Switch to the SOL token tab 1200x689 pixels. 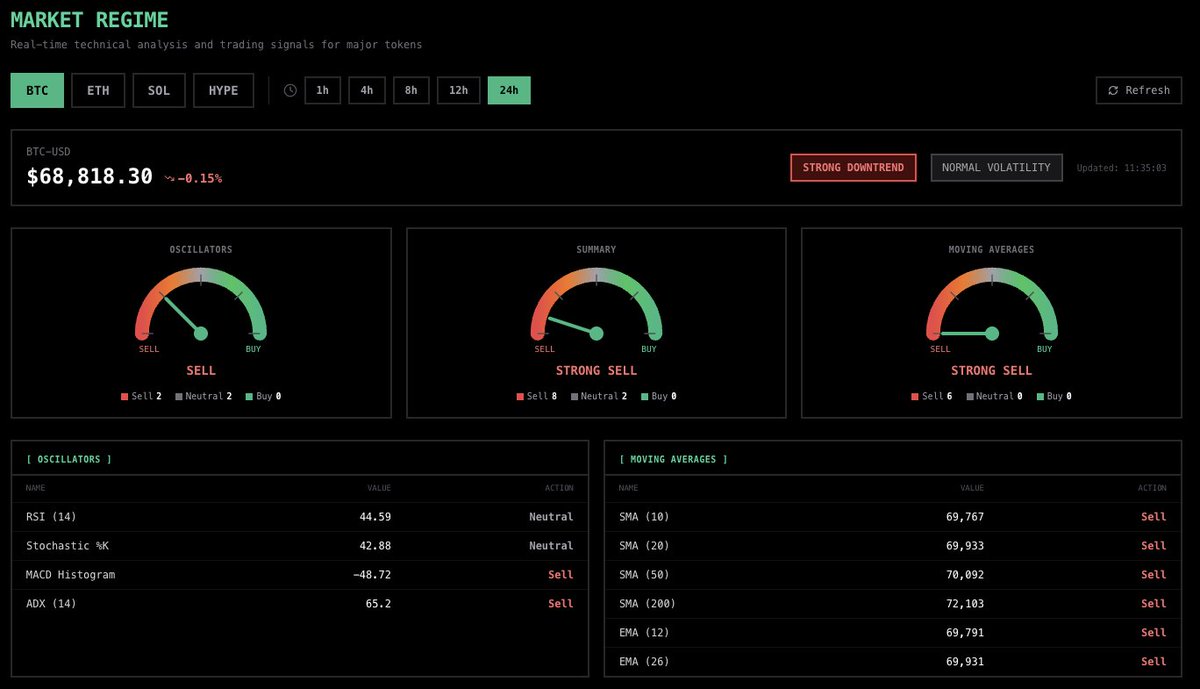(159, 90)
